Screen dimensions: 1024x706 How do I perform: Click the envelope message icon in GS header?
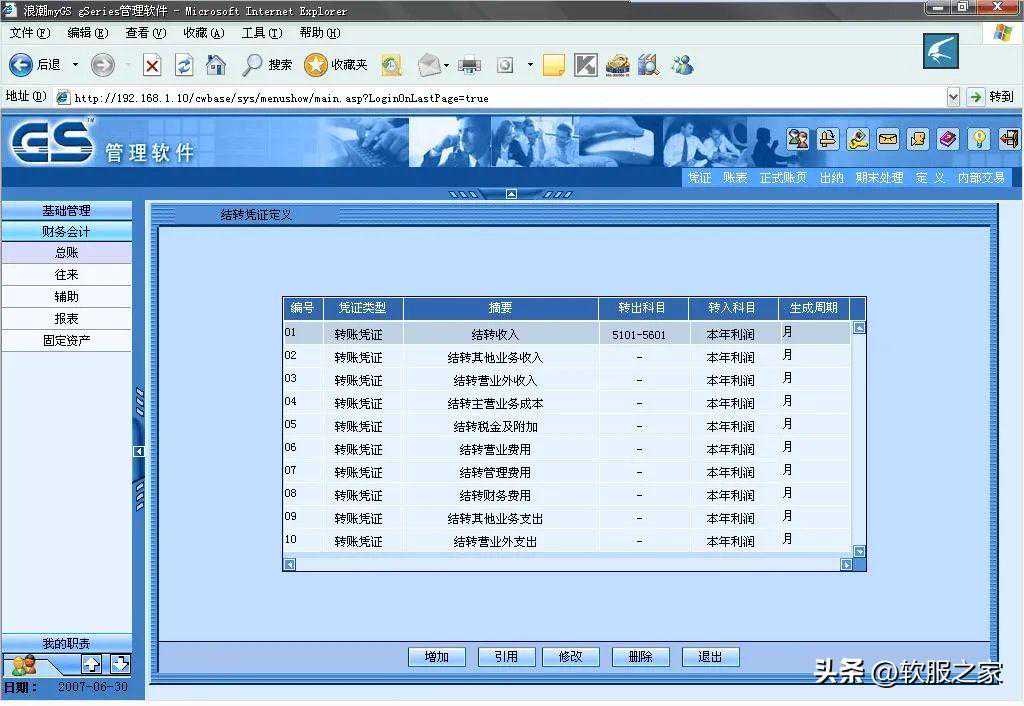[x=887, y=139]
